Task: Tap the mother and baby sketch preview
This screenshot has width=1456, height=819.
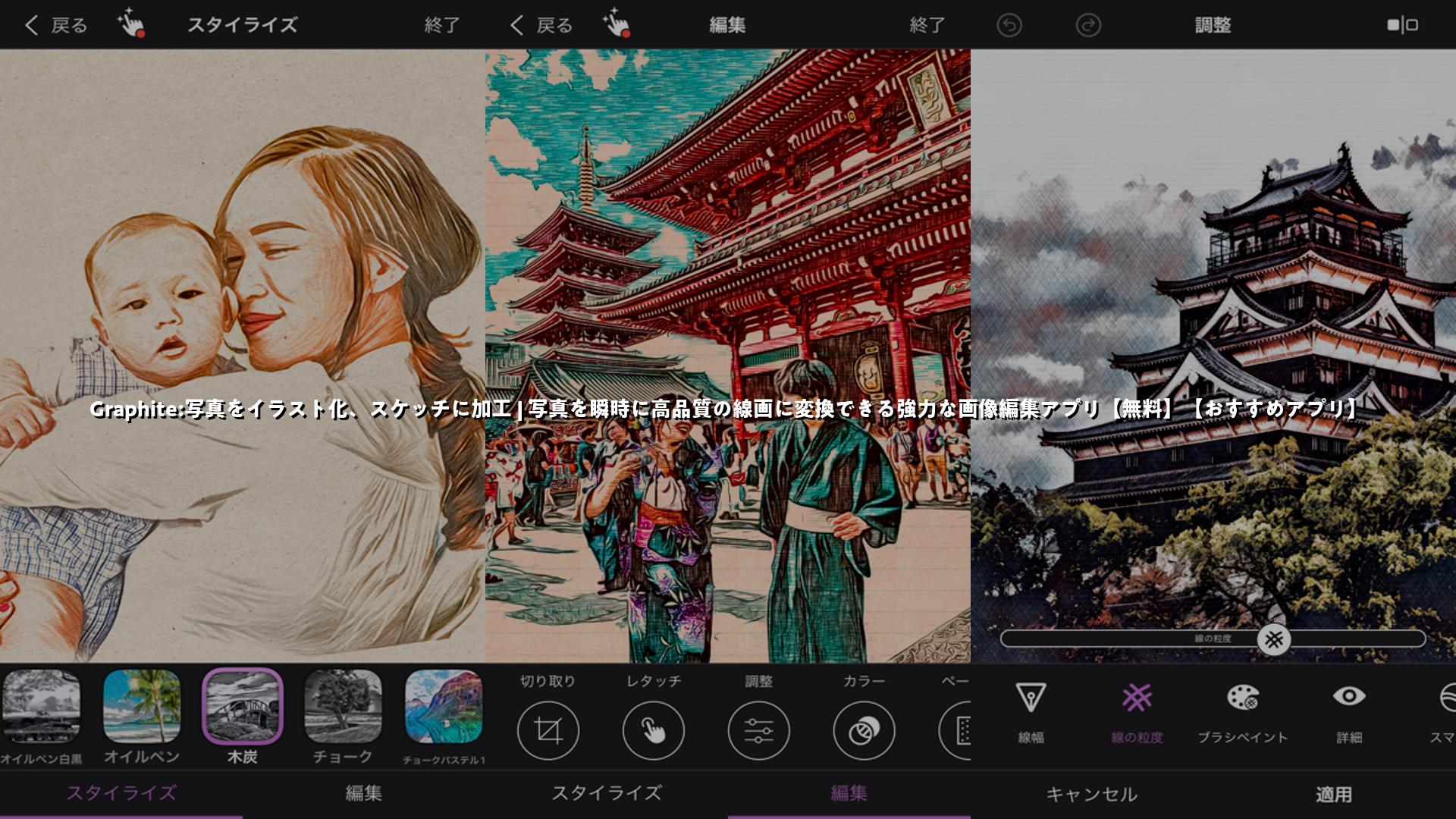Action: click(x=243, y=356)
